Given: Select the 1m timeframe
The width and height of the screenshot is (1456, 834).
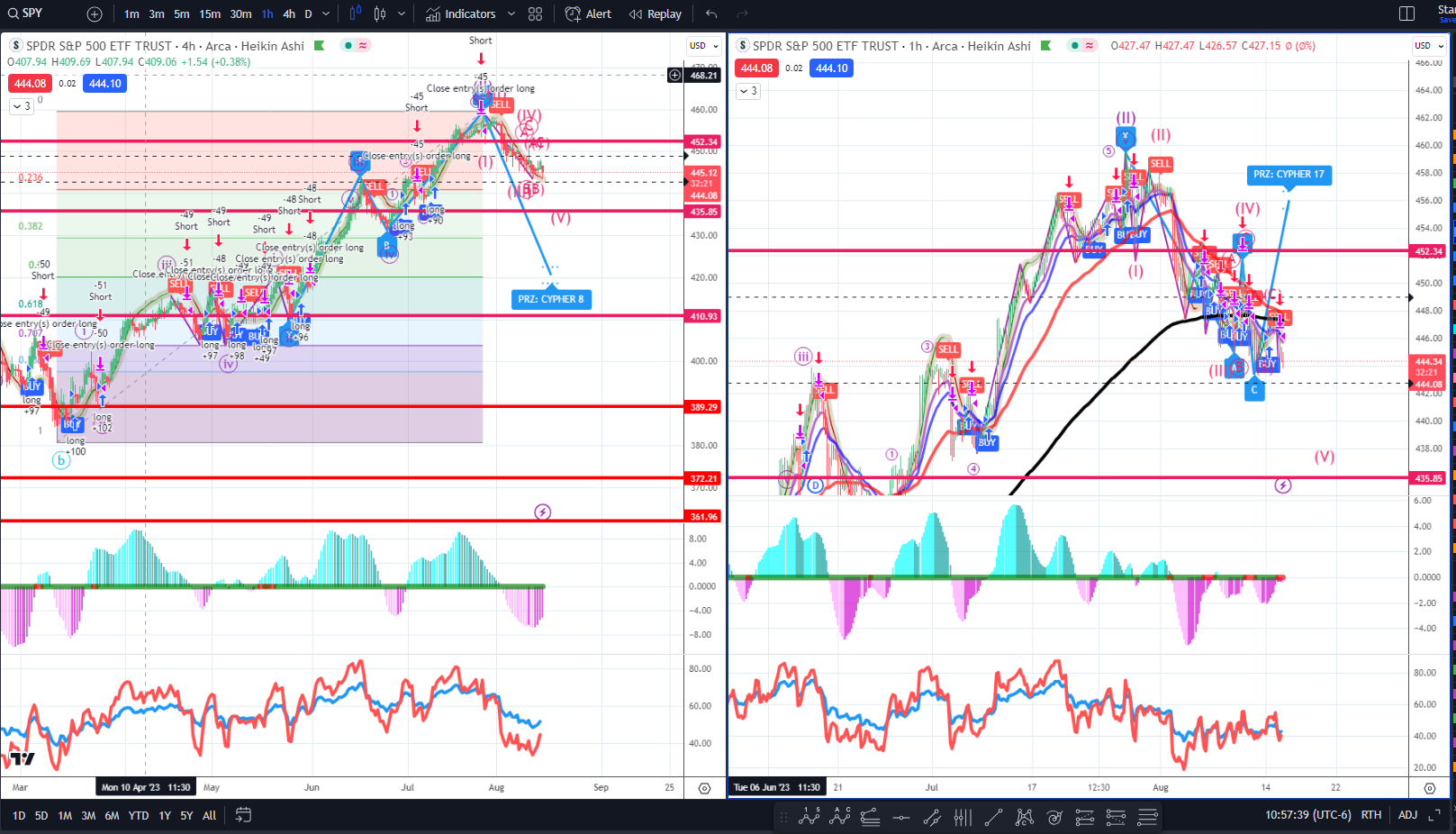Looking at the screenshot, I should pyautogui.click(x=131, y=14).
